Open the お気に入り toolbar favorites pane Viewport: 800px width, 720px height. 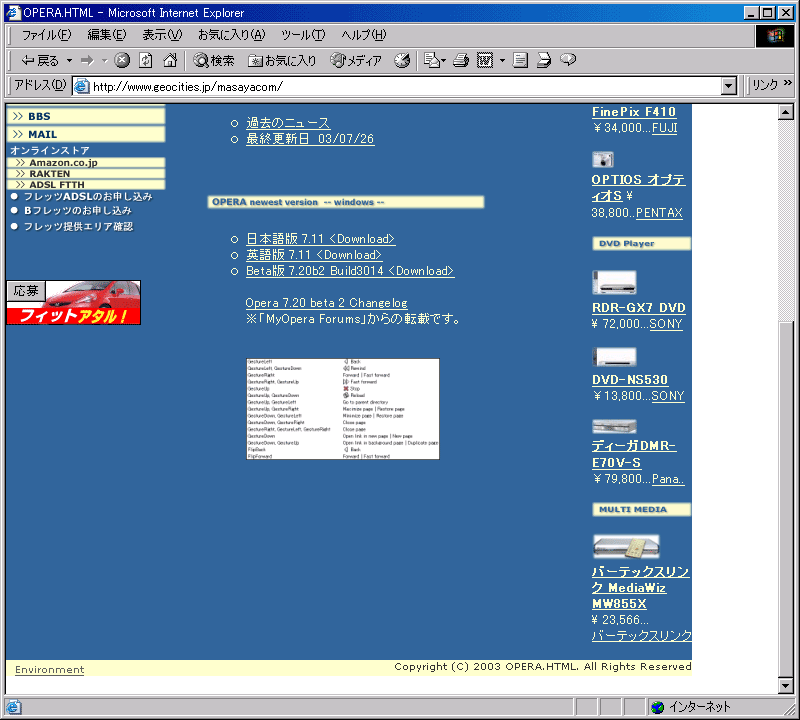point(282,61)
